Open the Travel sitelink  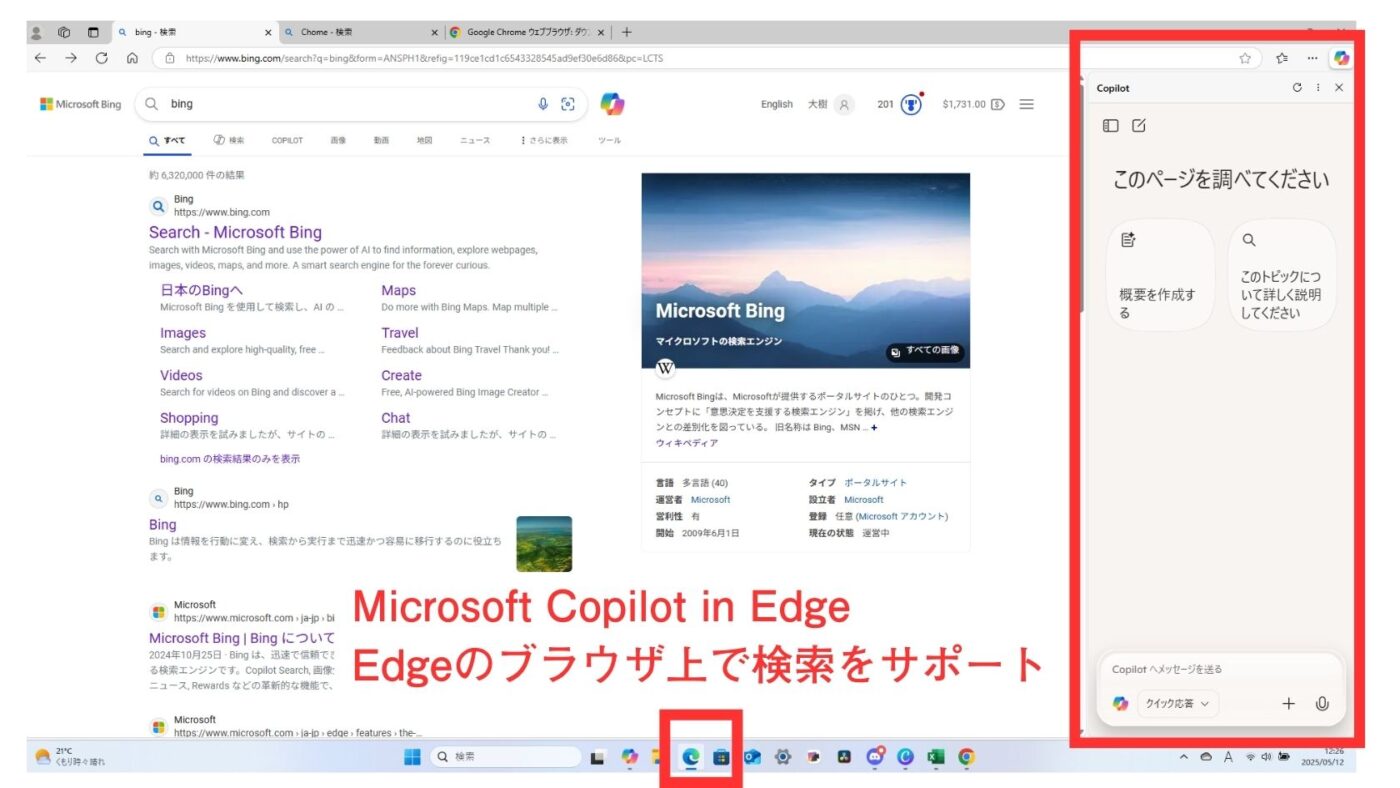point(400,333)
